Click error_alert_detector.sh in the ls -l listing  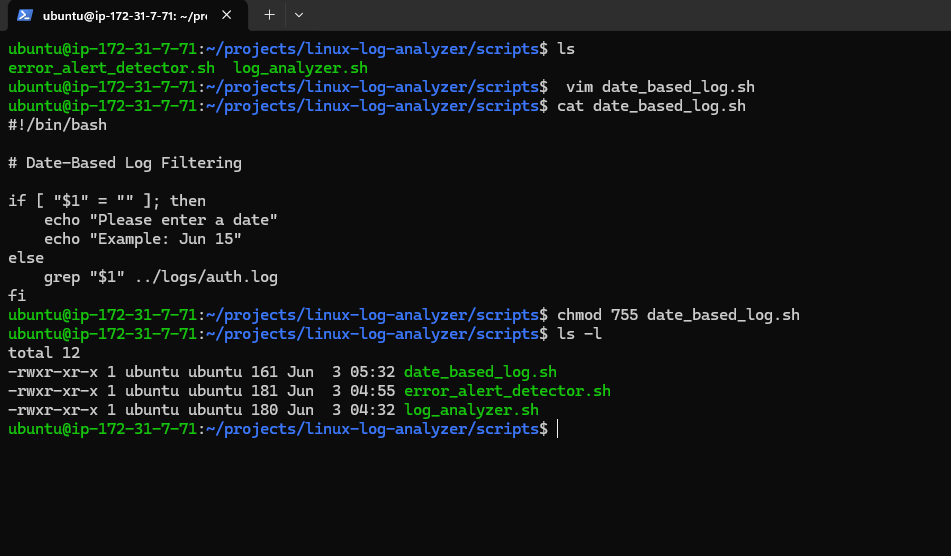point(507,391)
